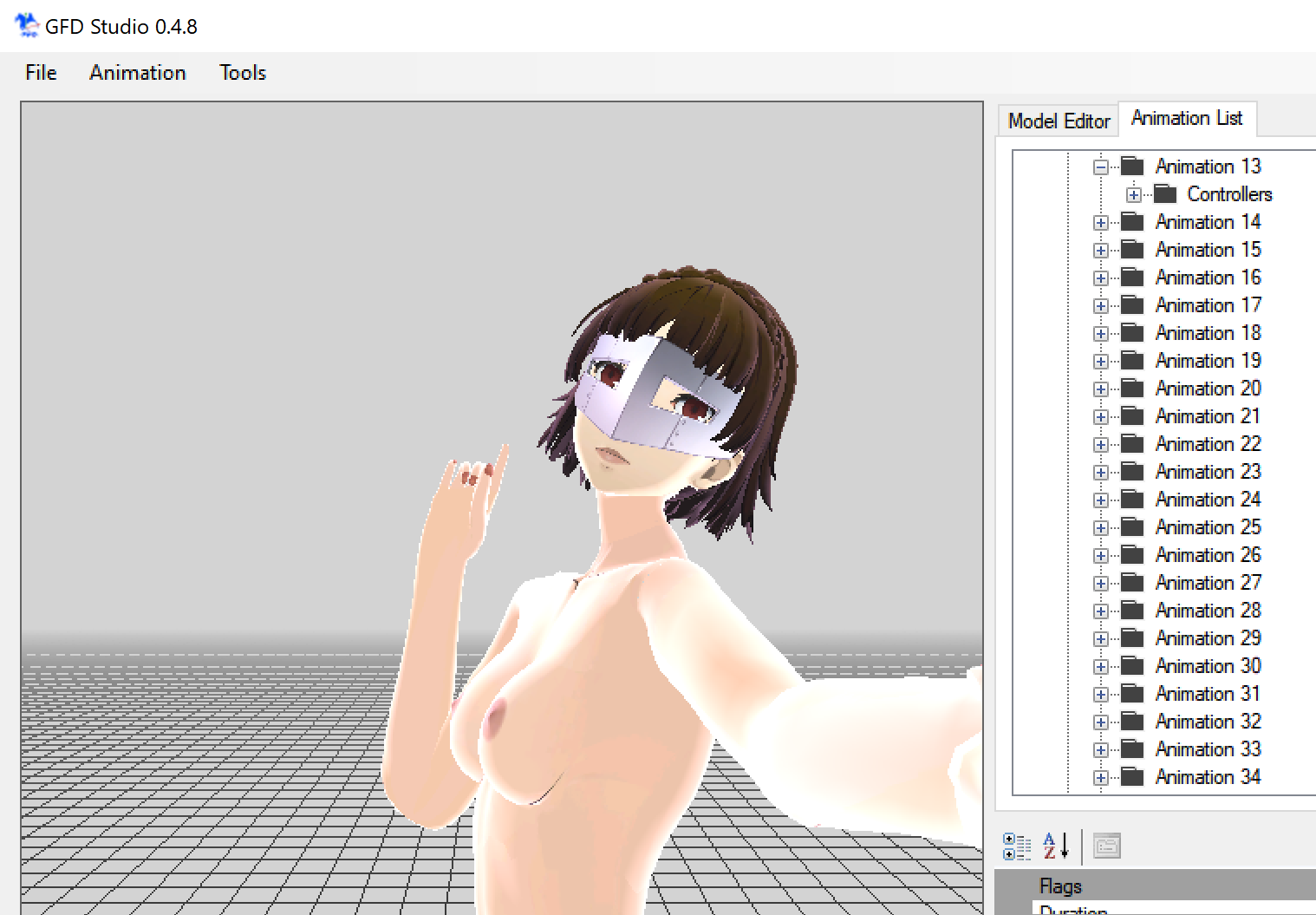This screenshot has width=1316, height=915.
Task: Click the Animation 25 folder icon
Action: click(1132, 526)
